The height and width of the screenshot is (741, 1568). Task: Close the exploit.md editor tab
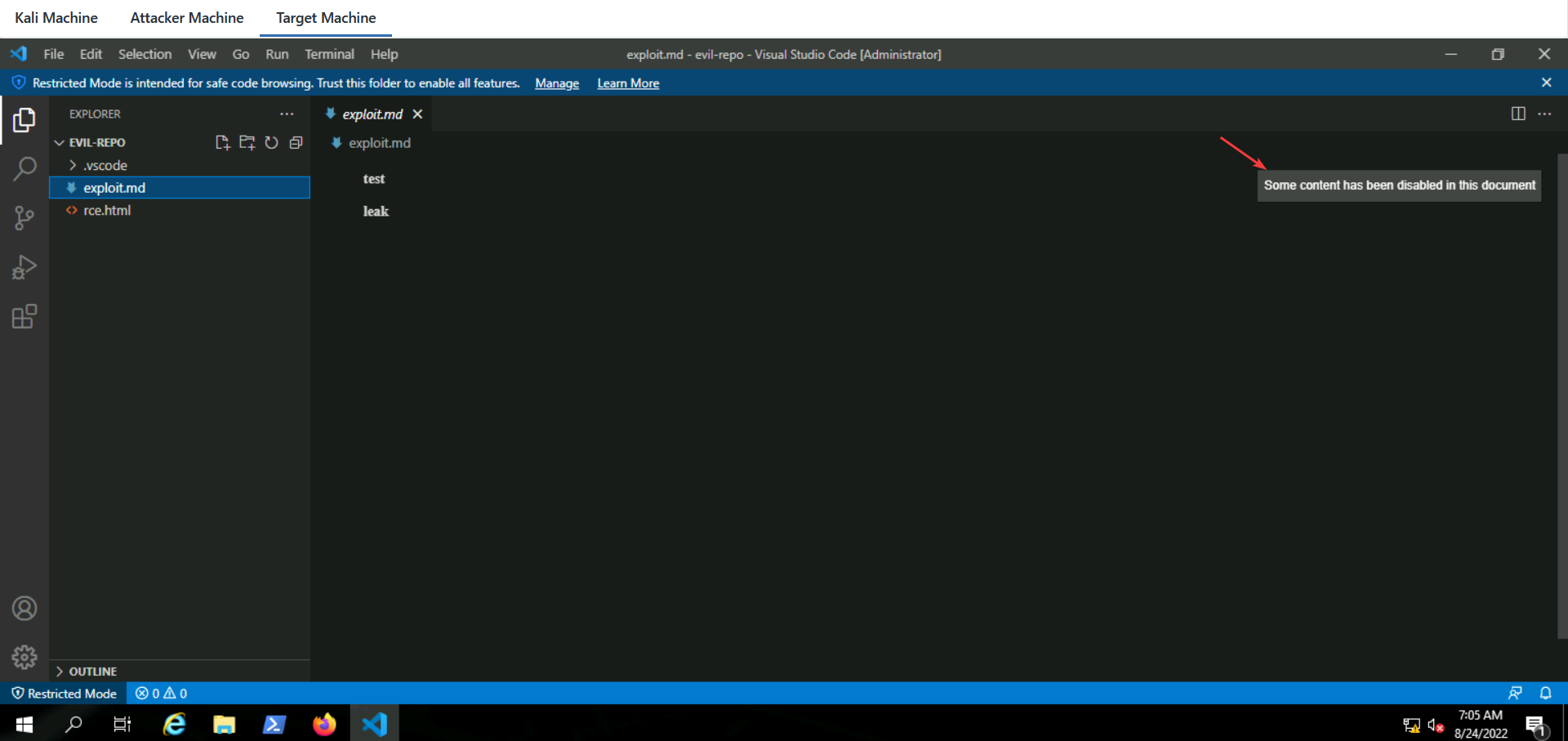tap(417, 114)
